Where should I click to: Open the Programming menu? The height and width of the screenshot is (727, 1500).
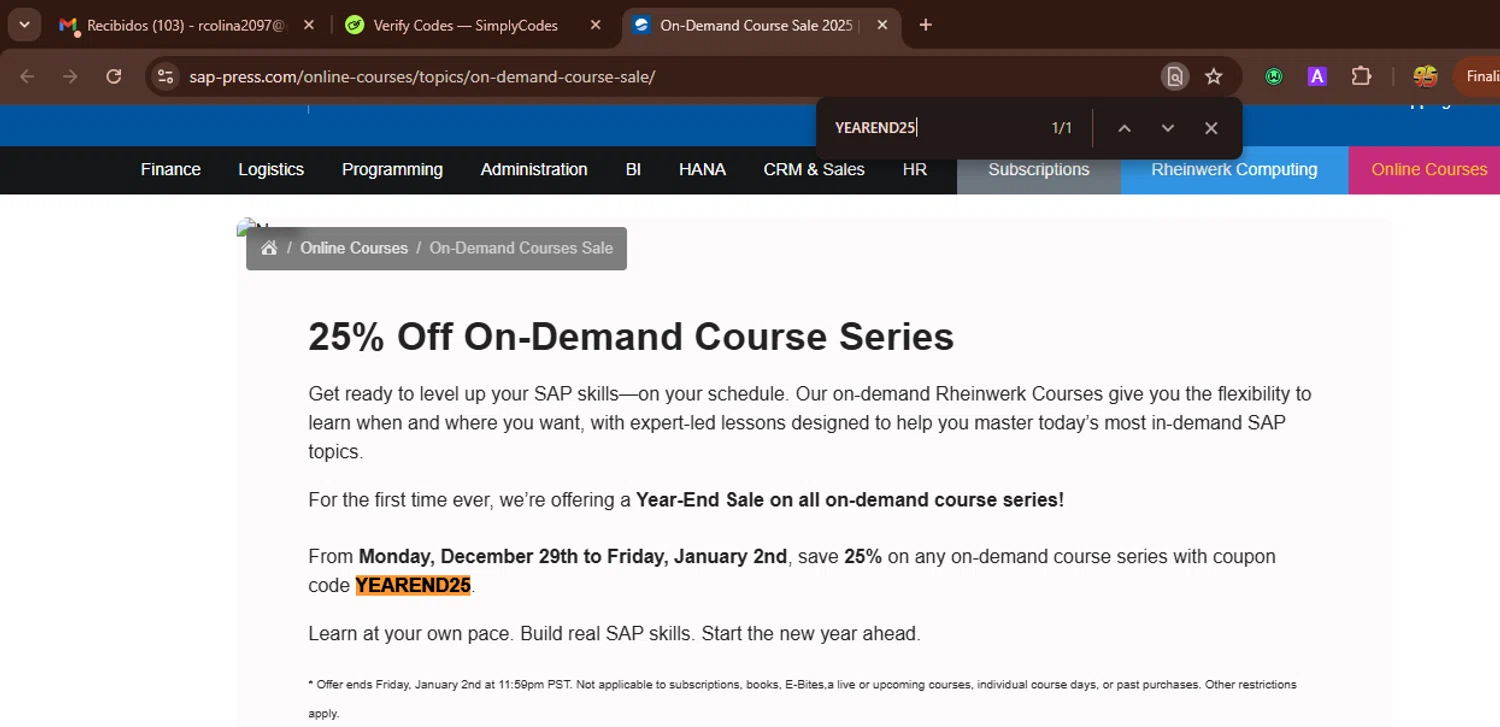[x=392, y=170]
